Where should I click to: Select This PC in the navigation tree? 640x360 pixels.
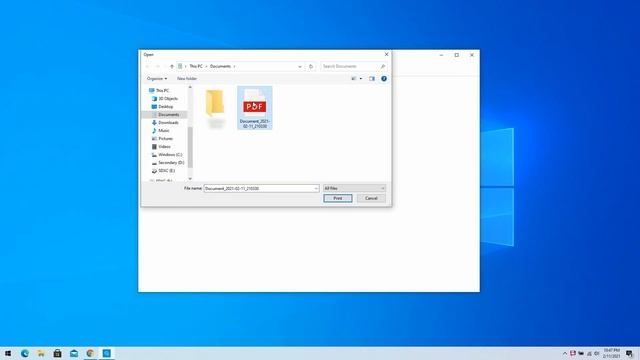pos(162,91)
